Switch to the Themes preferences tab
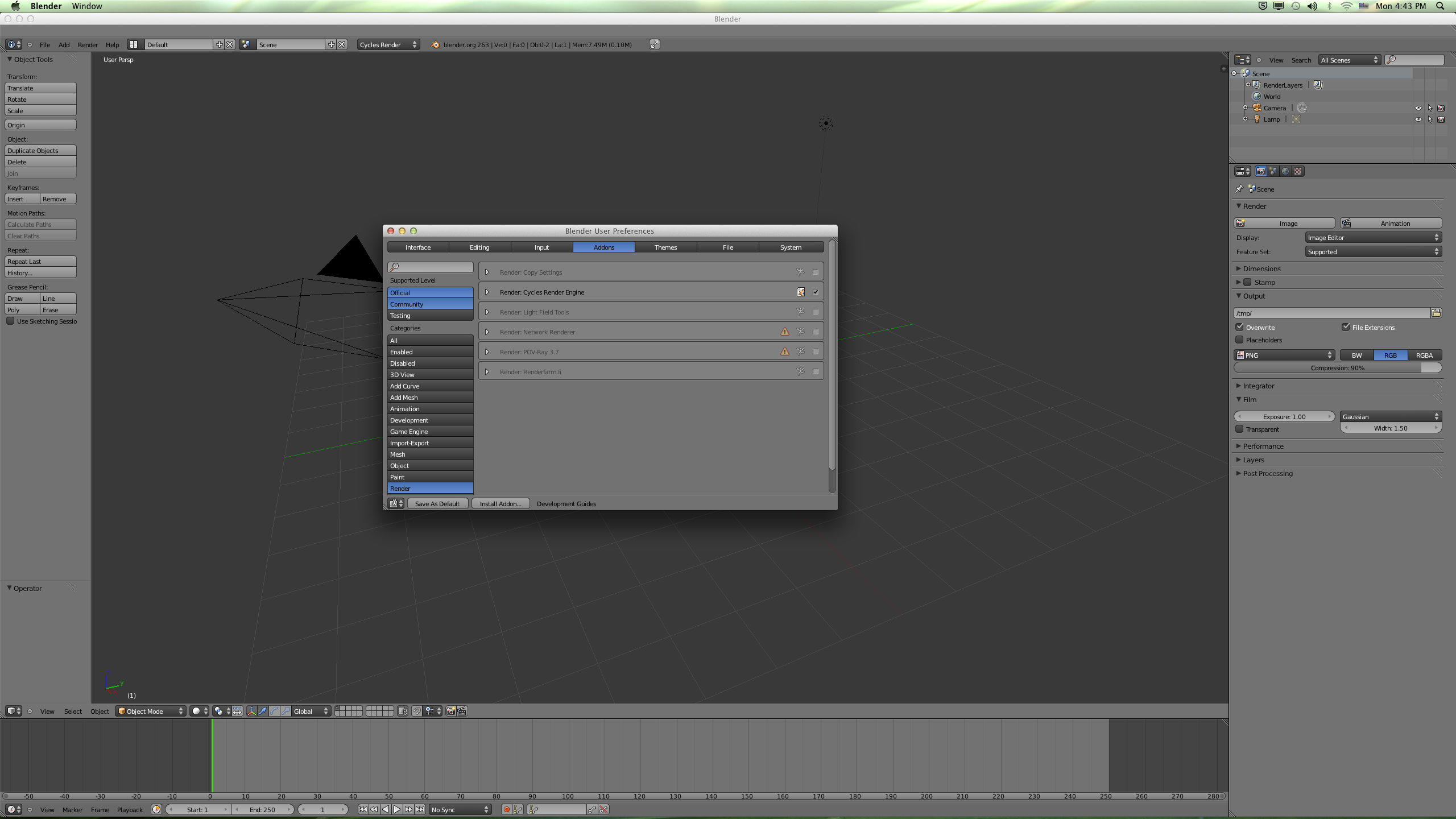The width and height of the screenshot is (1456, 819). 665,247
